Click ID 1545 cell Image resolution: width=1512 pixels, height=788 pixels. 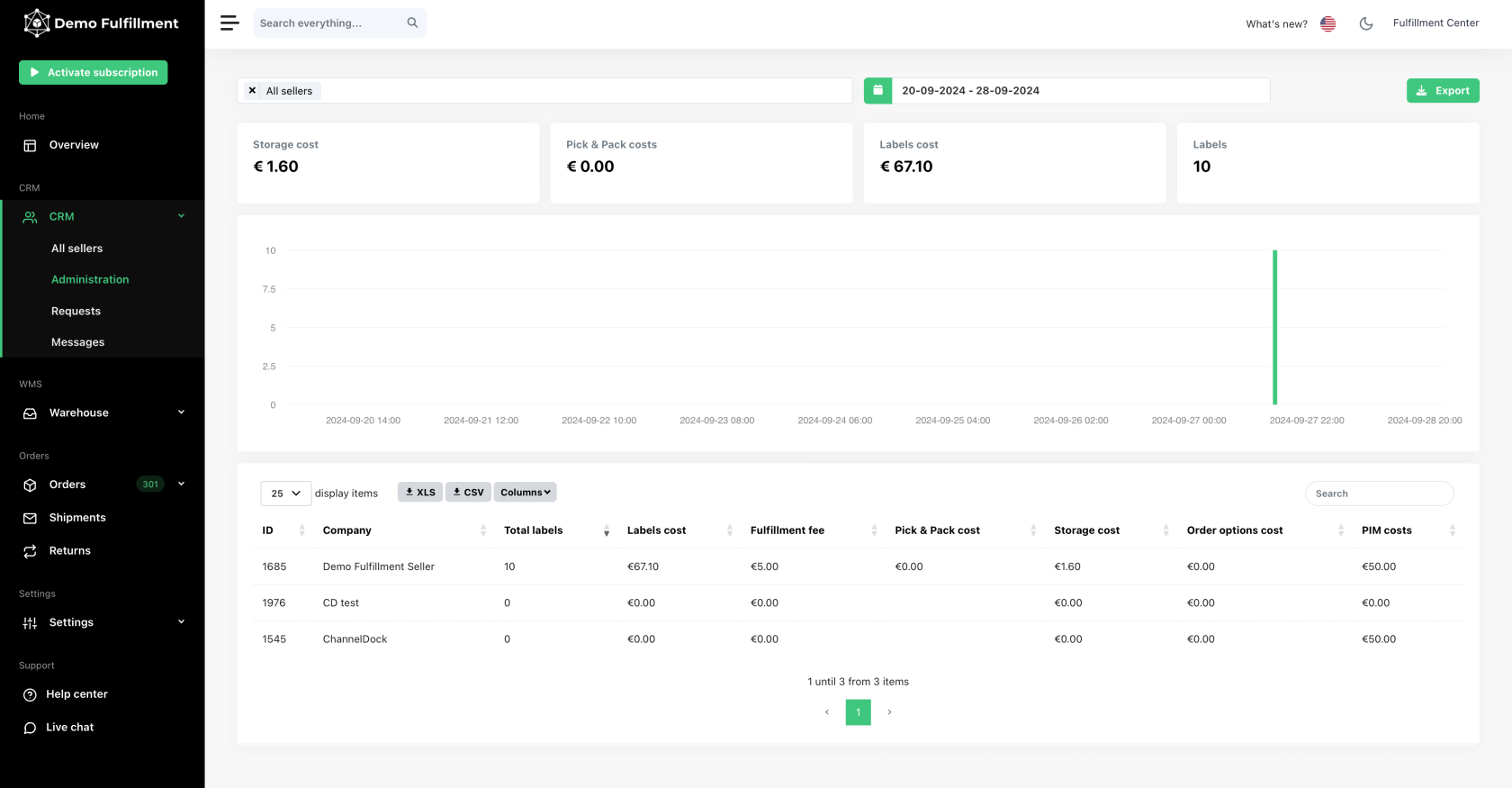(274, 639)
